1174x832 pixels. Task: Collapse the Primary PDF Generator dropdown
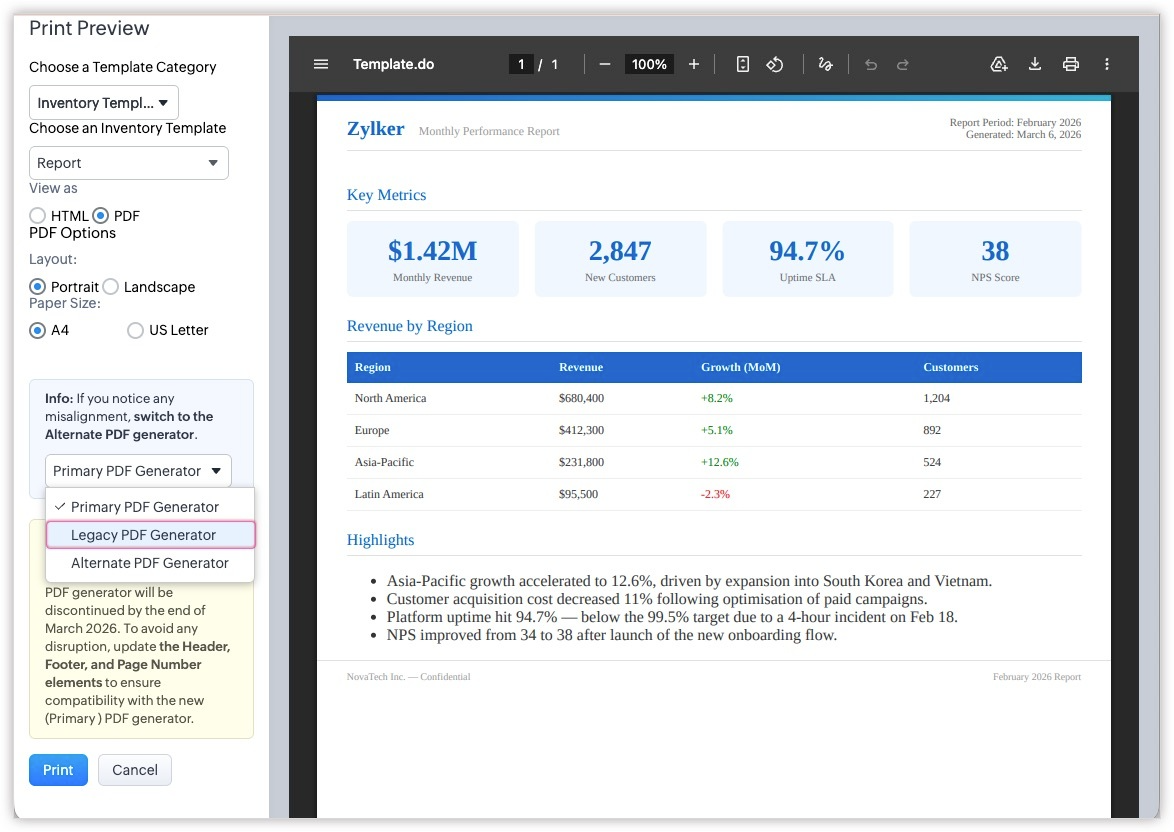tap(138, 471)
